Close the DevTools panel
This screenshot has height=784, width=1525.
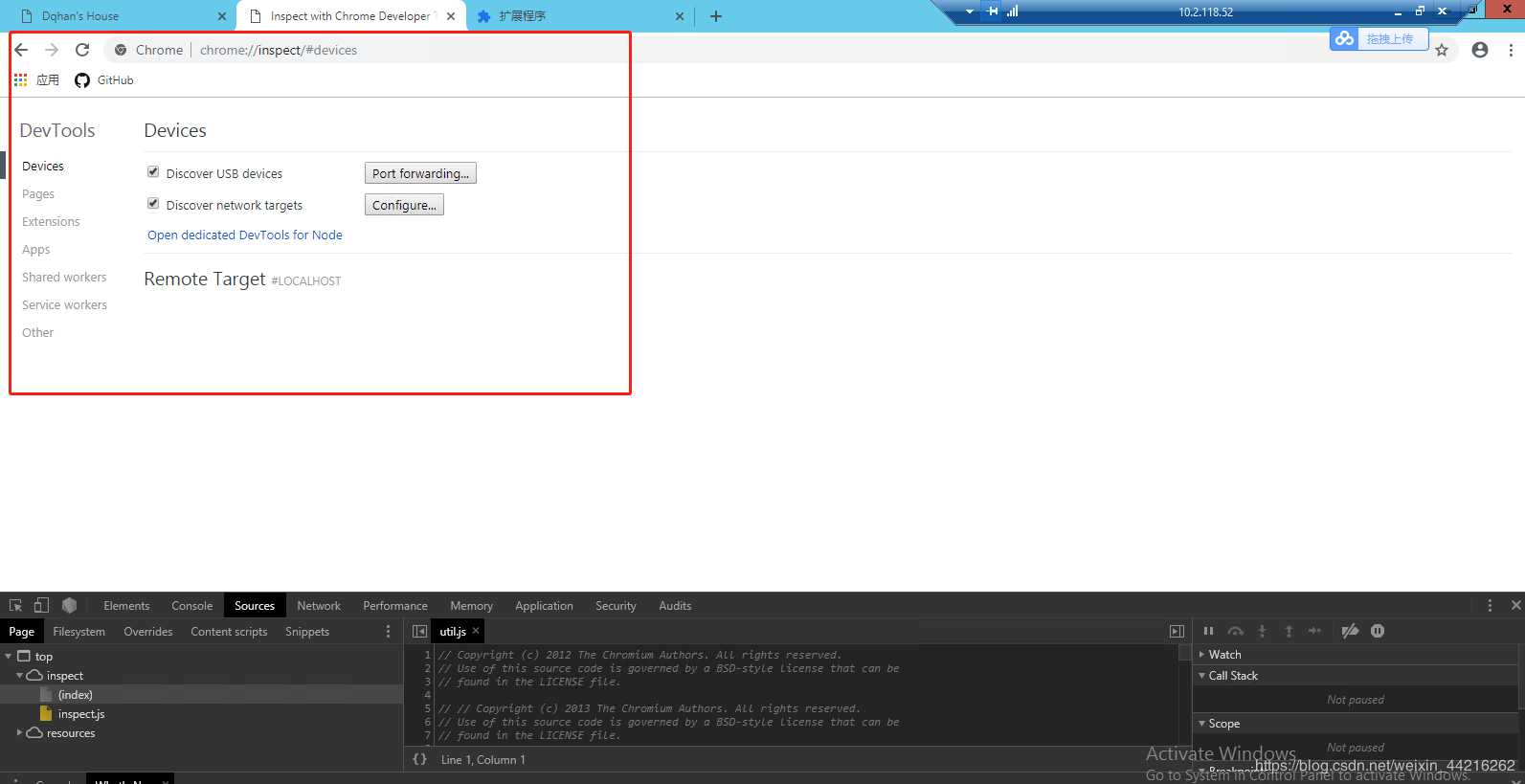click(x=1515, y=606)
